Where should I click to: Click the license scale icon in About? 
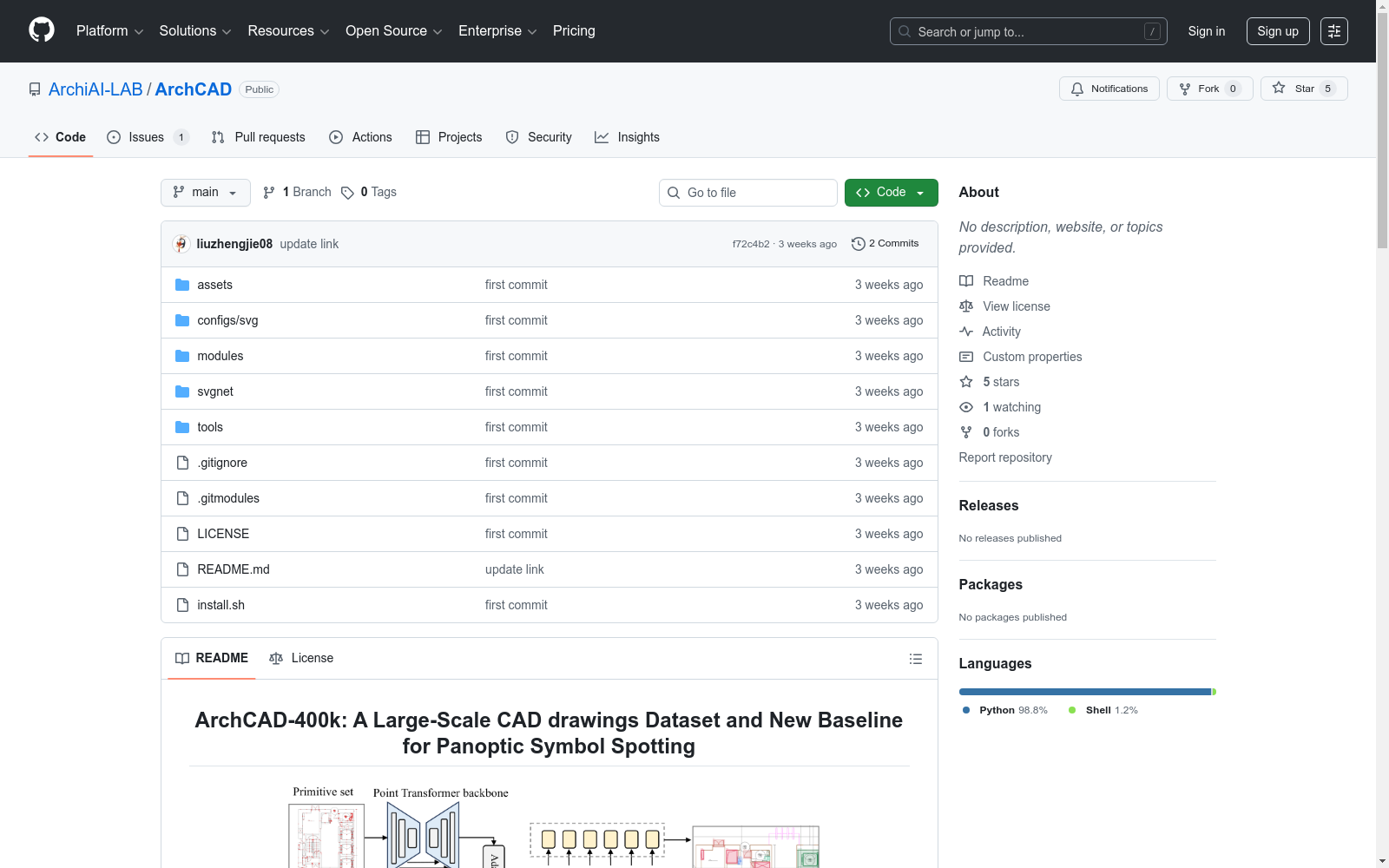point(966,306)
